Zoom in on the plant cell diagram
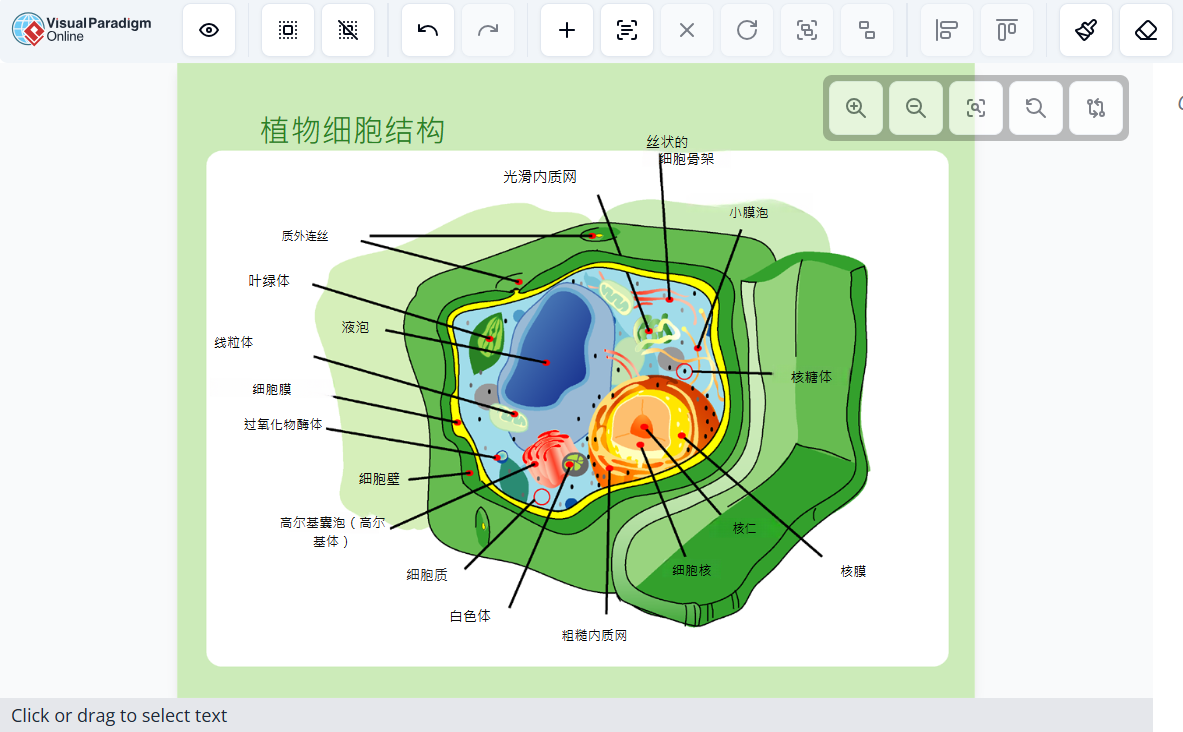This screenshot has width=1183, height=732. (x=855, y=108)
